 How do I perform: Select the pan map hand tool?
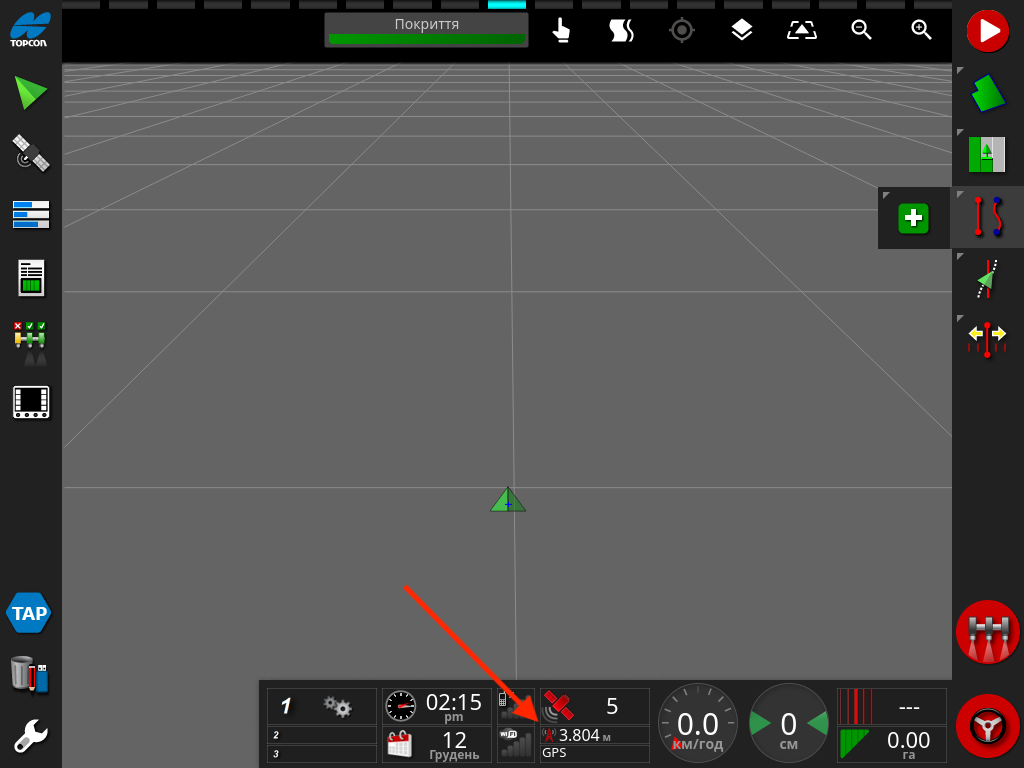(562, 30)
